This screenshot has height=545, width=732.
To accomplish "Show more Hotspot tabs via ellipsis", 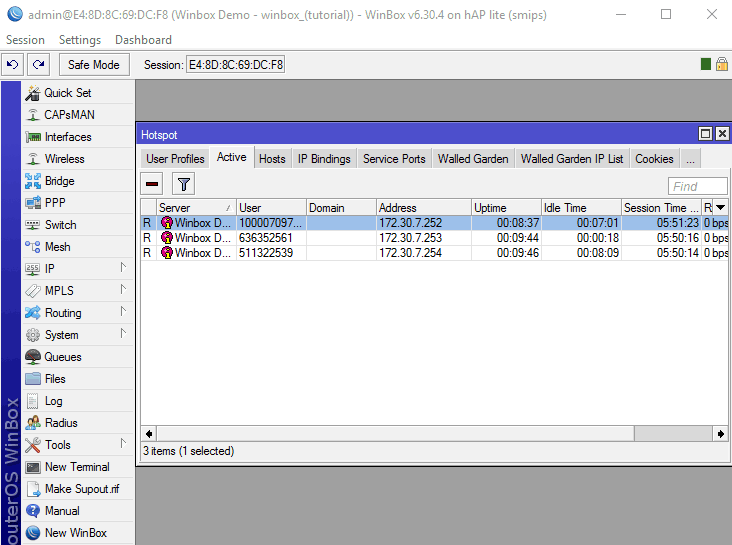I will point(690,159).
